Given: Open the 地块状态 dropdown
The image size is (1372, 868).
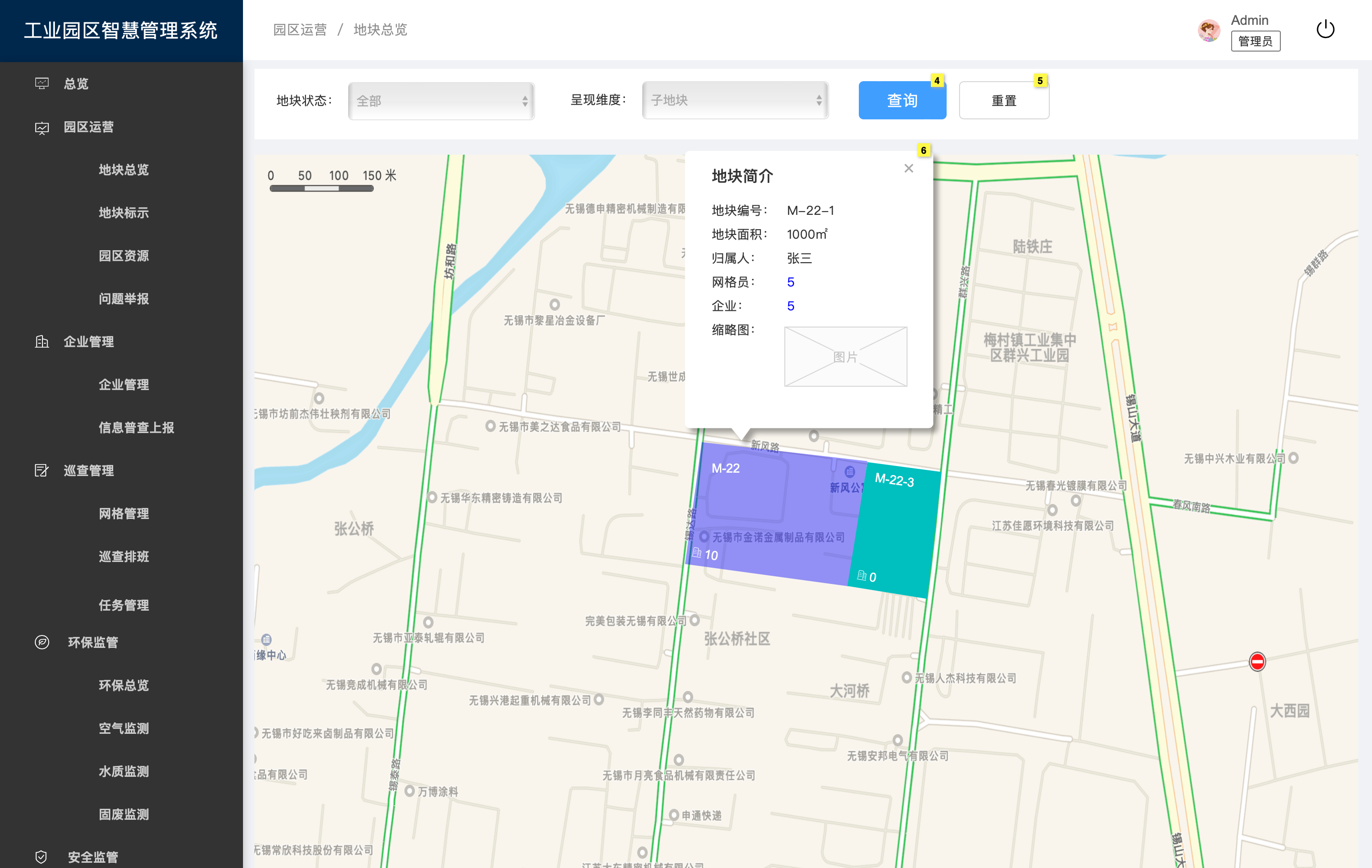Looking at the screenshot, I should 441,101.
